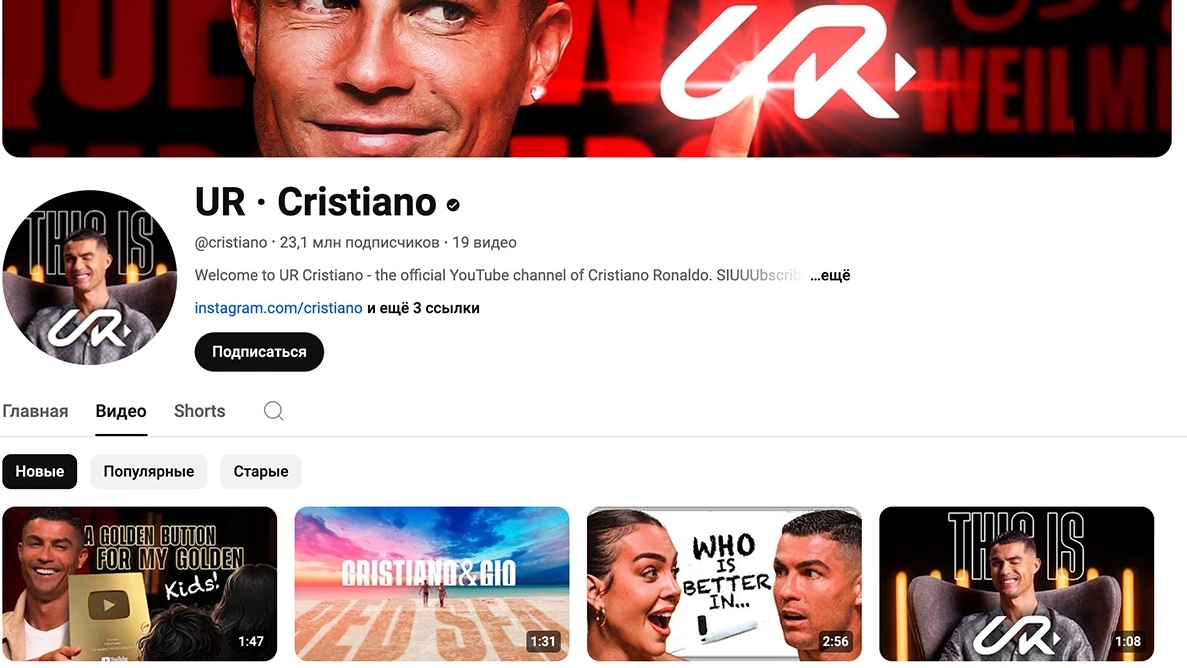Screen dimensions: 1187x668
Task: Open the Cristiano & Gio Red Sea video
Action: click(431, 584)
